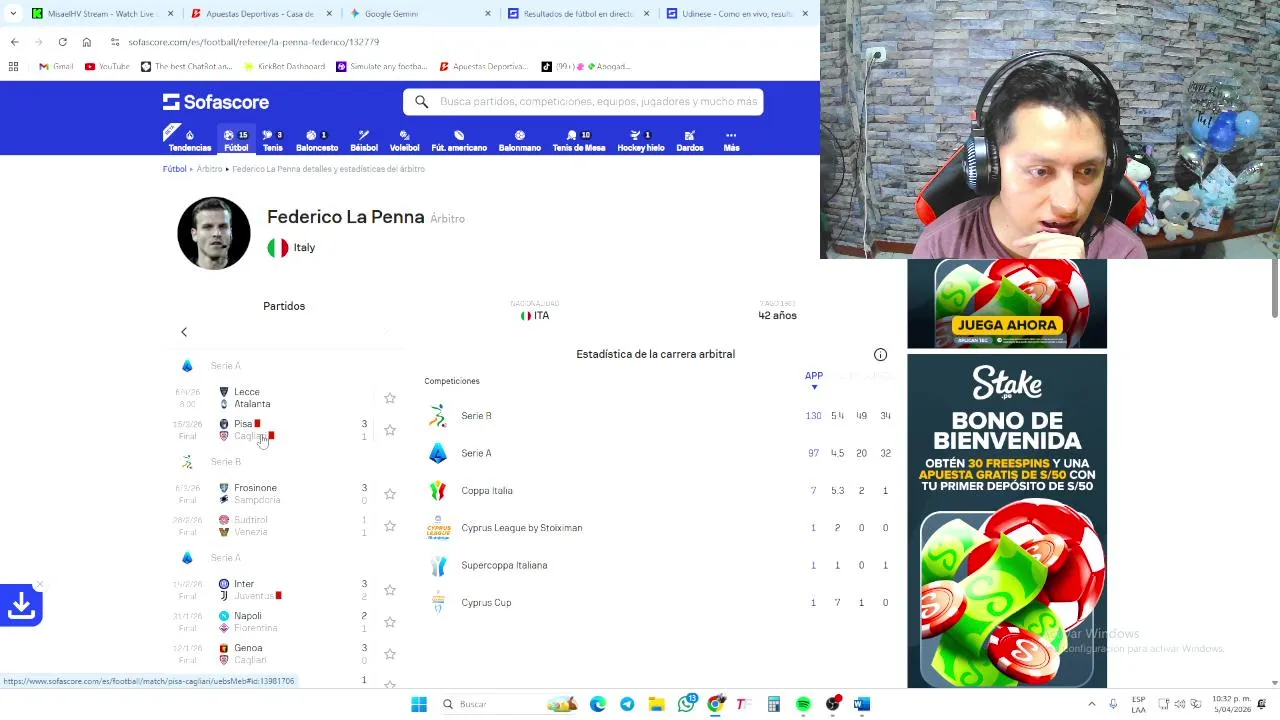Open the browser home page
Screen dimensions: 1280x720
[87, 42]
